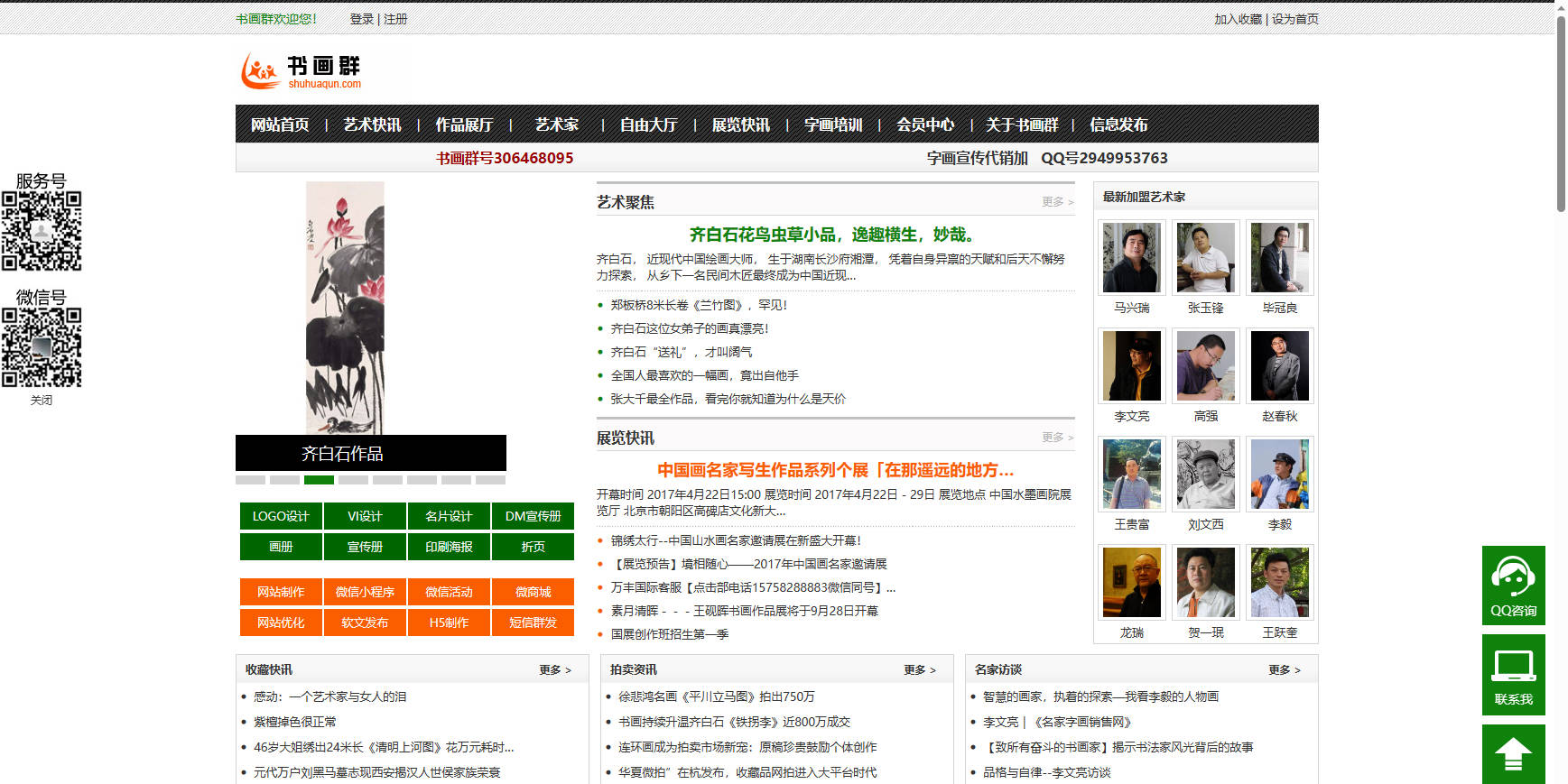Select the active green slide indicator
Viewport: 1568px width, 784px height.
coord(319,480)
